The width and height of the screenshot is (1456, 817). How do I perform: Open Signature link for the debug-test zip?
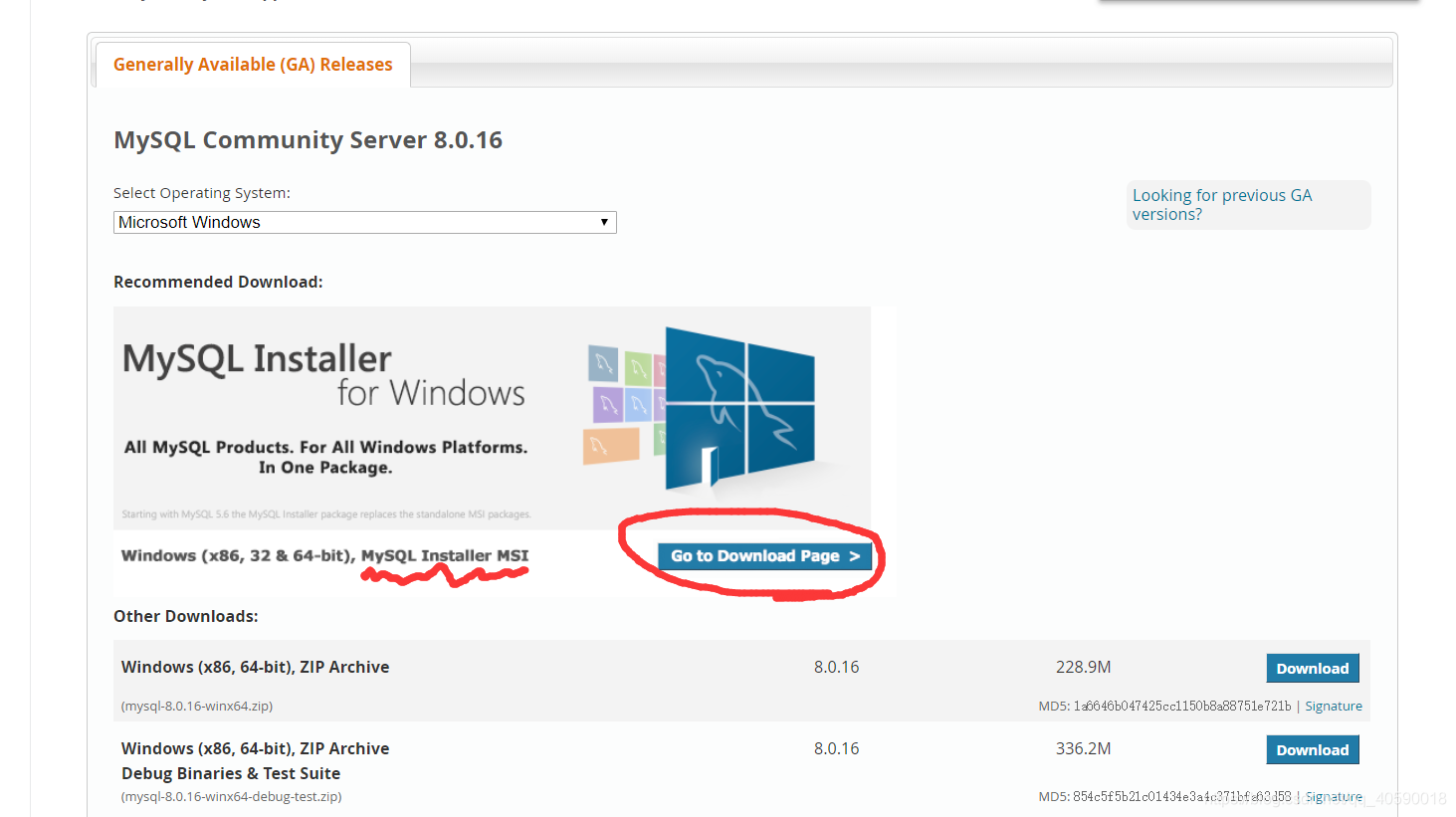(x=1334, y=796)
